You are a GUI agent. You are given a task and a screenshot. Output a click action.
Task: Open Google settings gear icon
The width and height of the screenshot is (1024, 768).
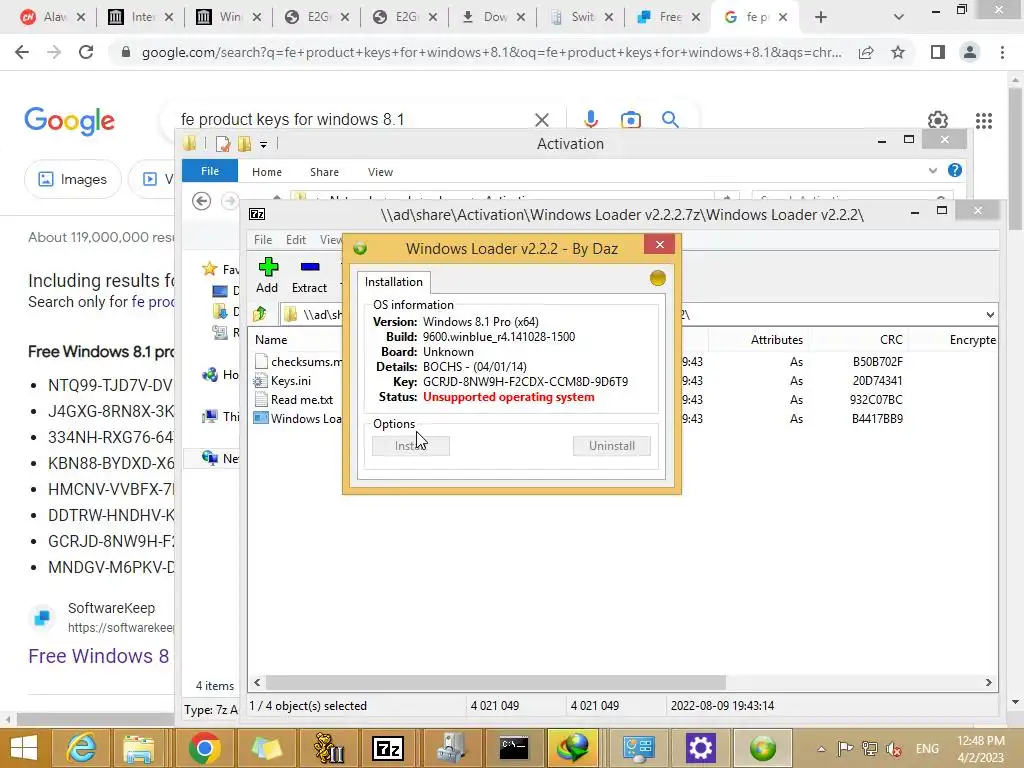[x=938, y=120]
